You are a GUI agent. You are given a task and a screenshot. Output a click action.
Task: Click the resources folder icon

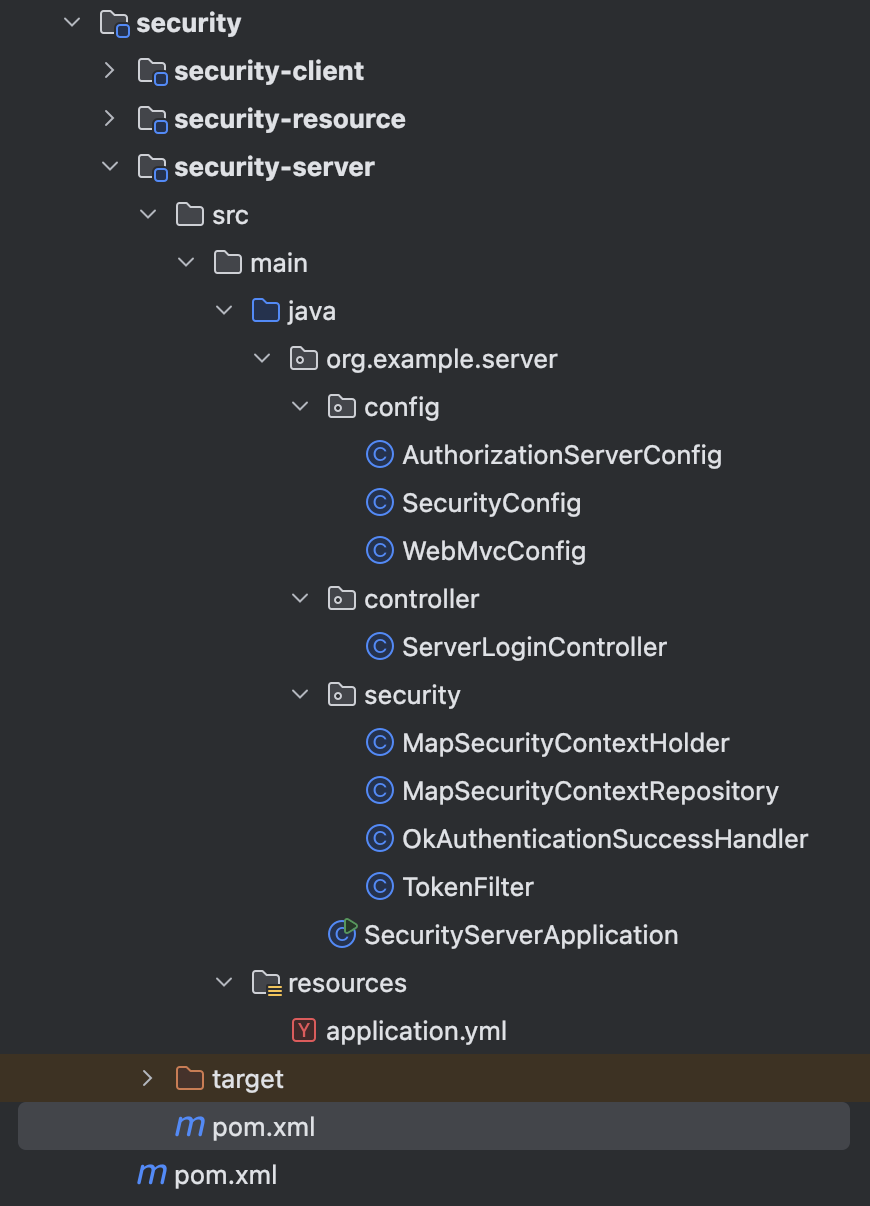point(266,983)
